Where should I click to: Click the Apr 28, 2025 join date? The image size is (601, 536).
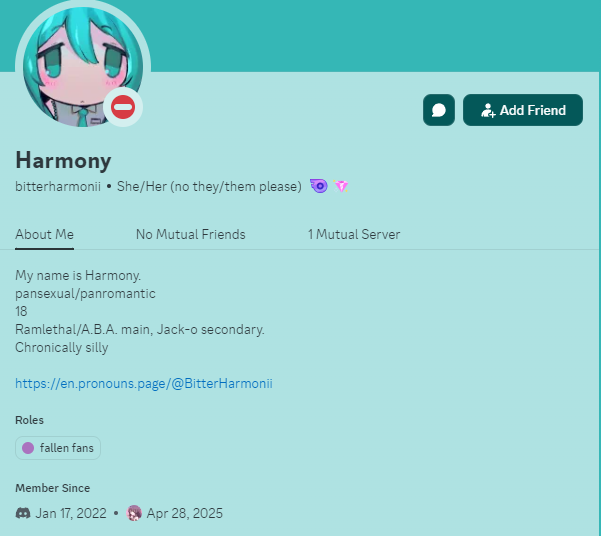click(185, 513)
